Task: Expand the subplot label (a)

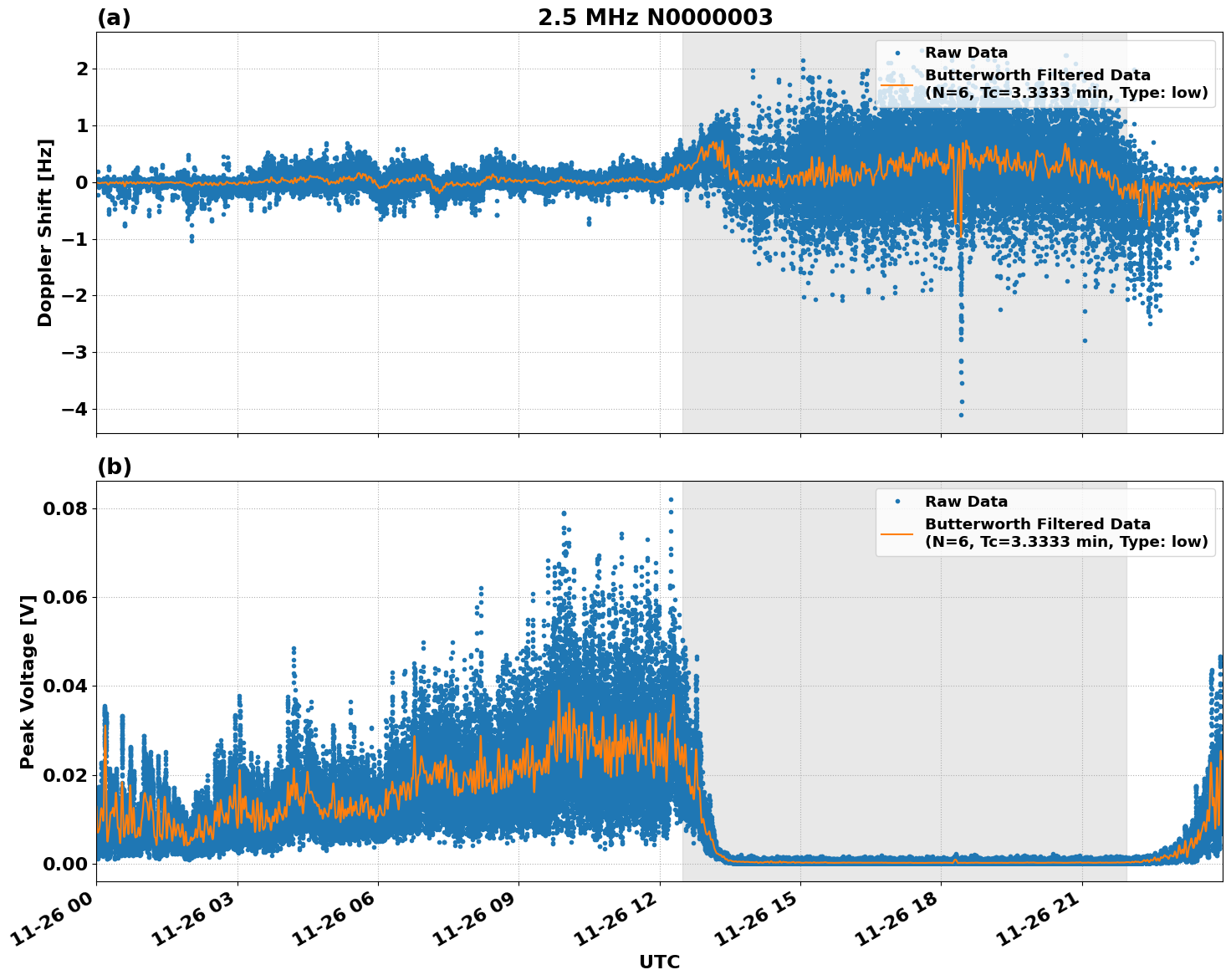Action: [115, 15]
